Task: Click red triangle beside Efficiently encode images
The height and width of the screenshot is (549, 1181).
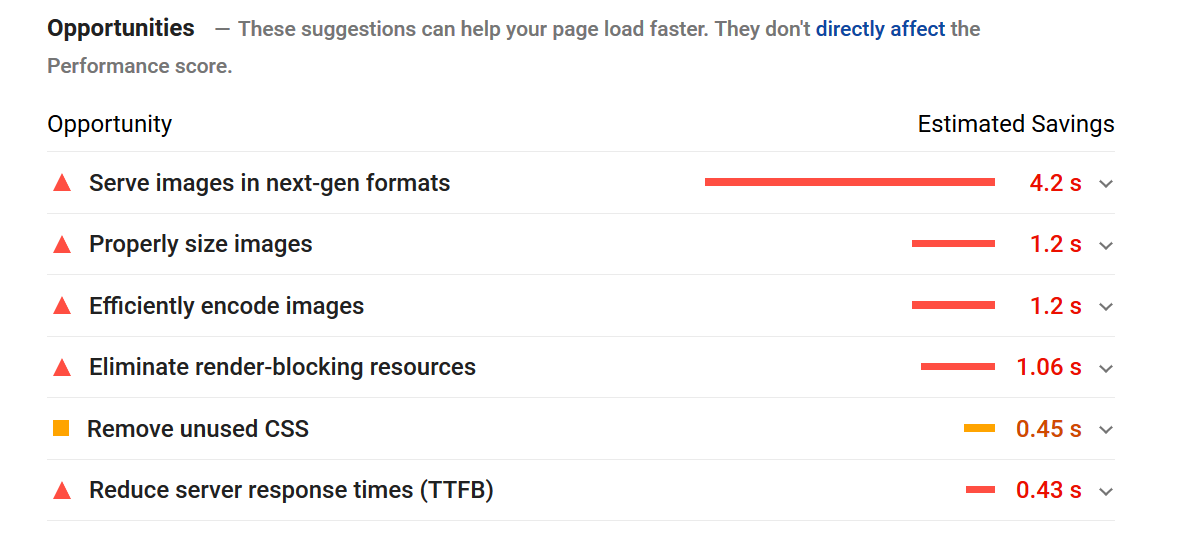Action: (x=62, y=306)
